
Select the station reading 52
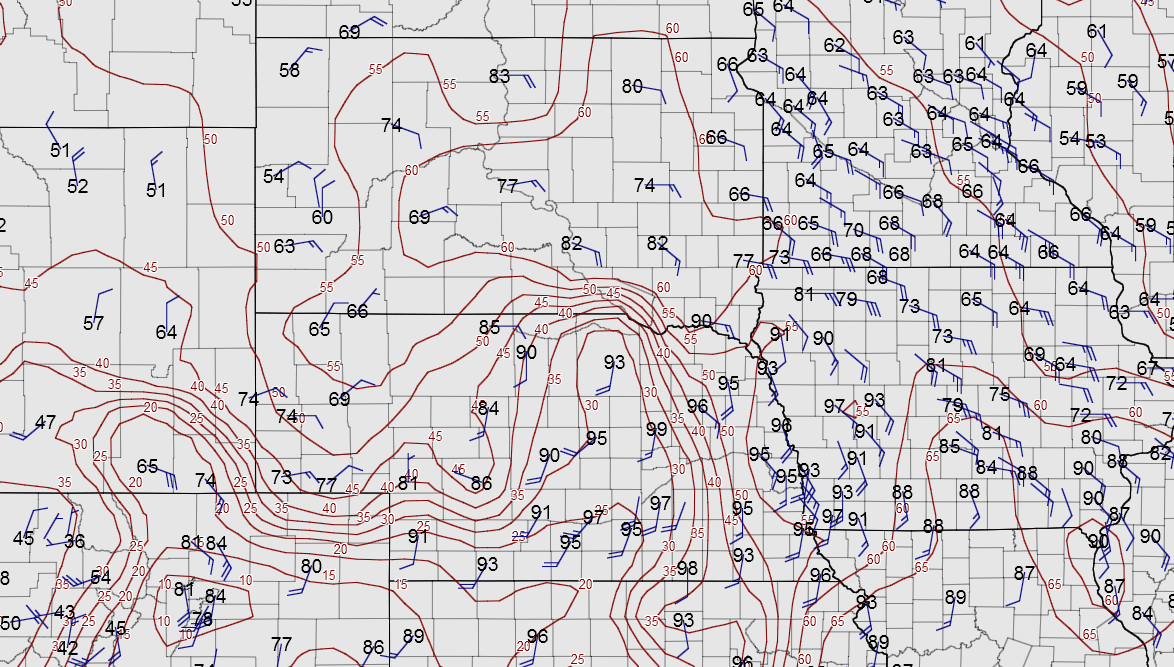click(x=78, y=186)
